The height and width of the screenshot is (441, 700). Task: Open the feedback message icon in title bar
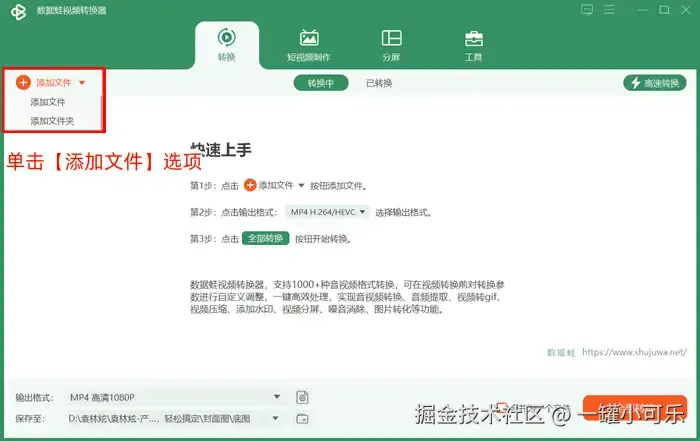point(587,10)
